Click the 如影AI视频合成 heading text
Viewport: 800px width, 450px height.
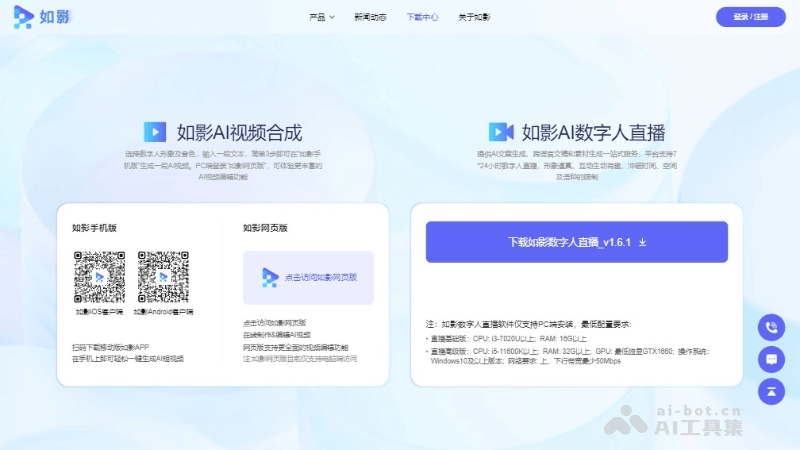click(239, 132)
